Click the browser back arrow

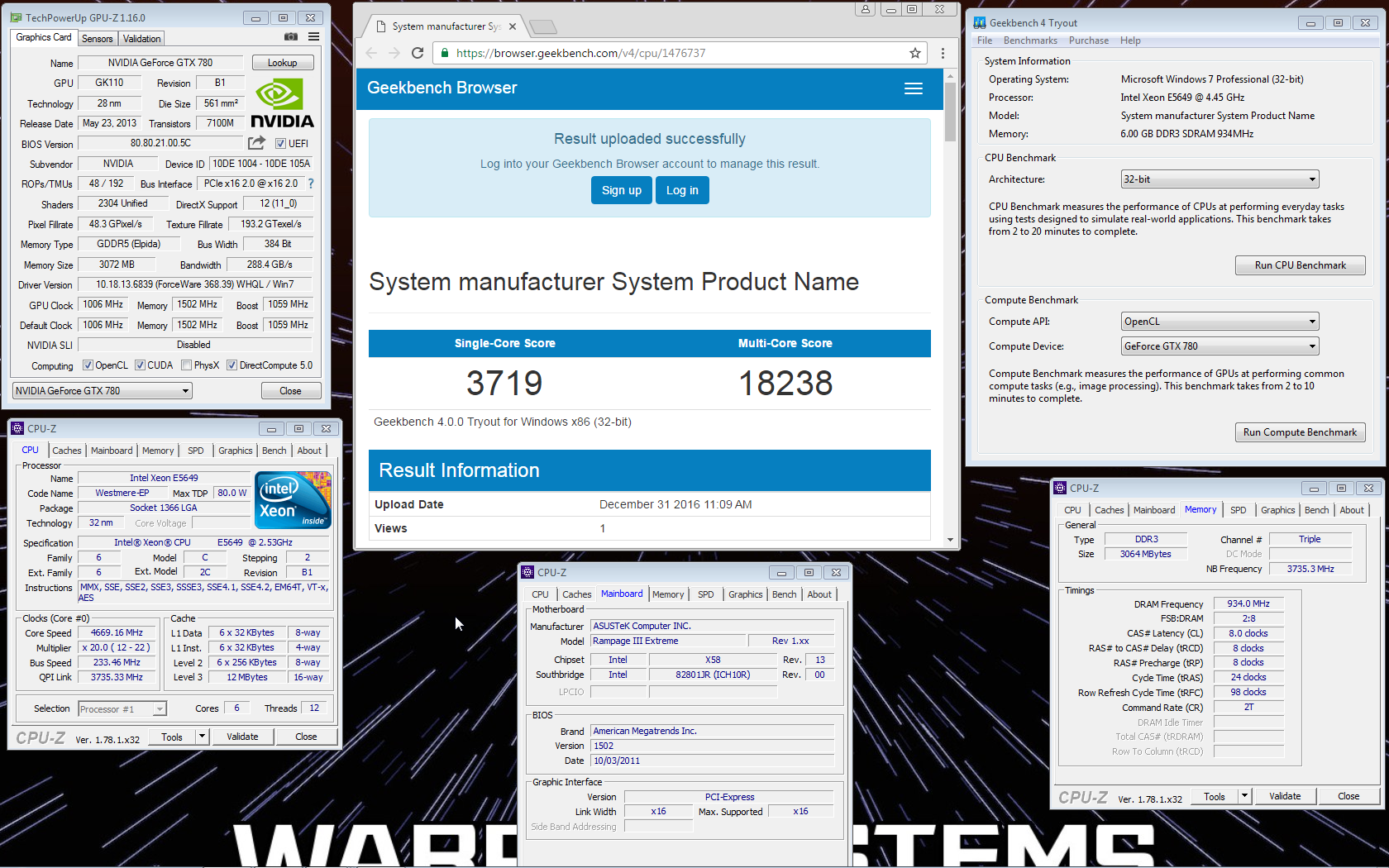click(371, 53)
